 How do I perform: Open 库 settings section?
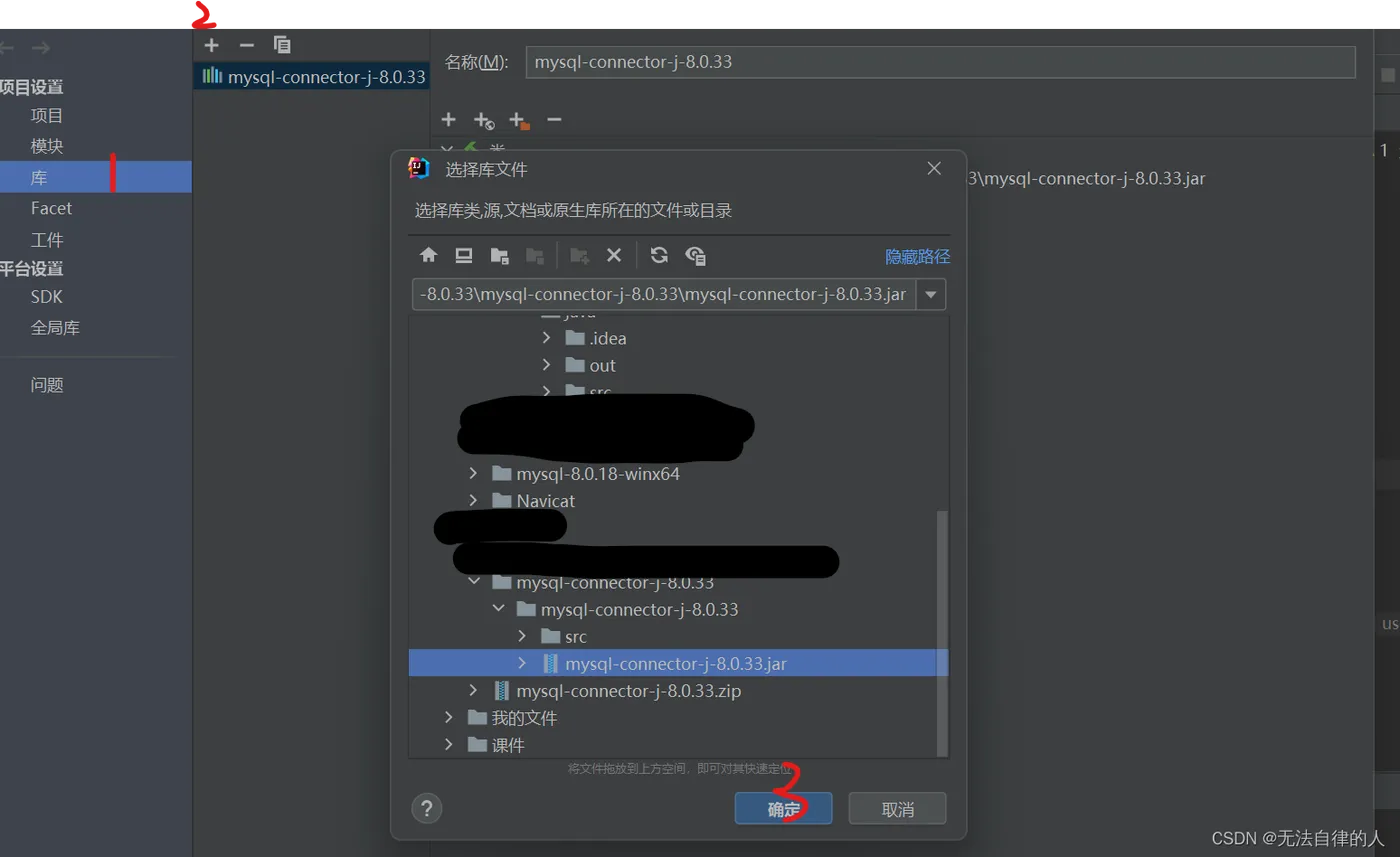click(96, 177)
